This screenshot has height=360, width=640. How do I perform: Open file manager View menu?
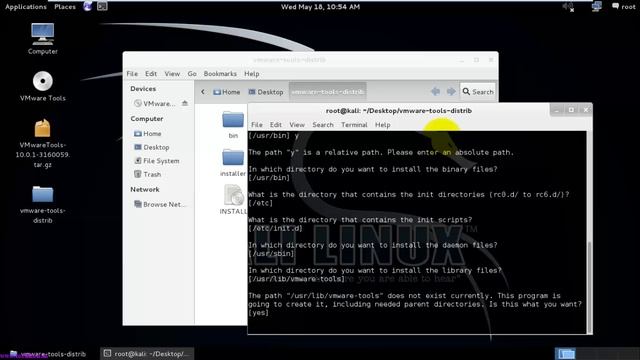(x=172, y=73)
